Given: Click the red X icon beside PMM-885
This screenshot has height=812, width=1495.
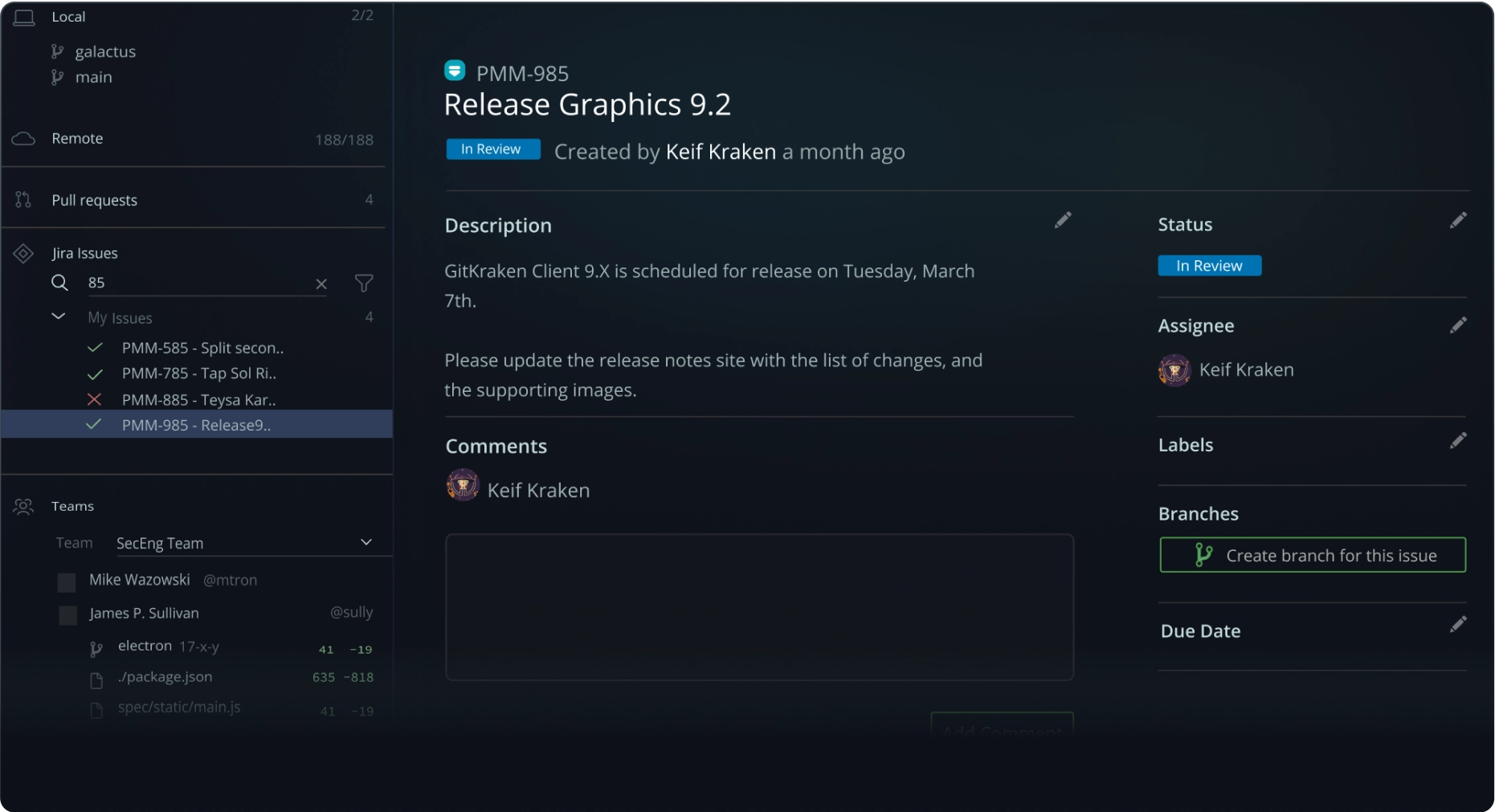Looking at the screenshot, I should (x=94, y=399).
